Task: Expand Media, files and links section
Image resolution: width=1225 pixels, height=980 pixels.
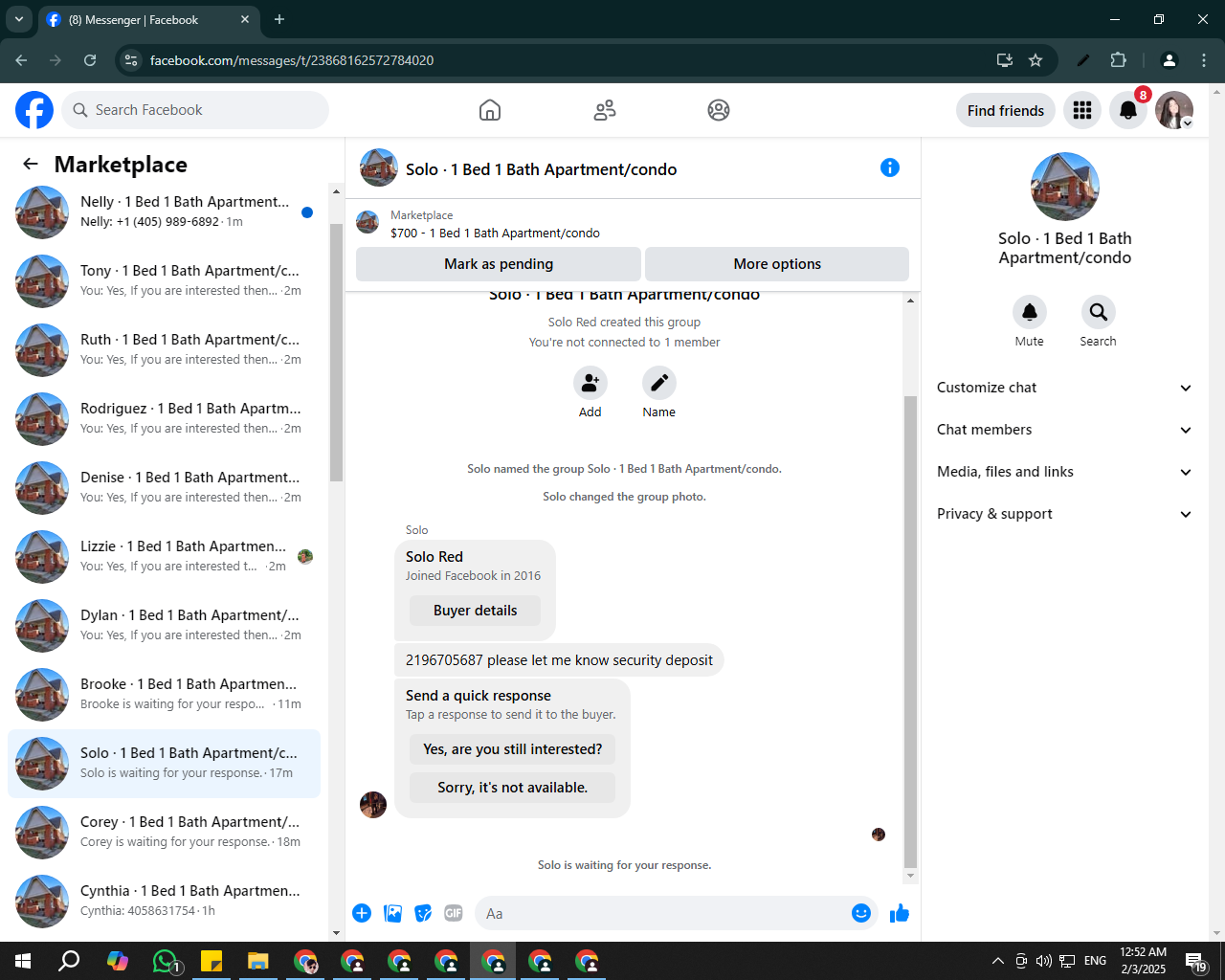Action: coord(1064,472)
